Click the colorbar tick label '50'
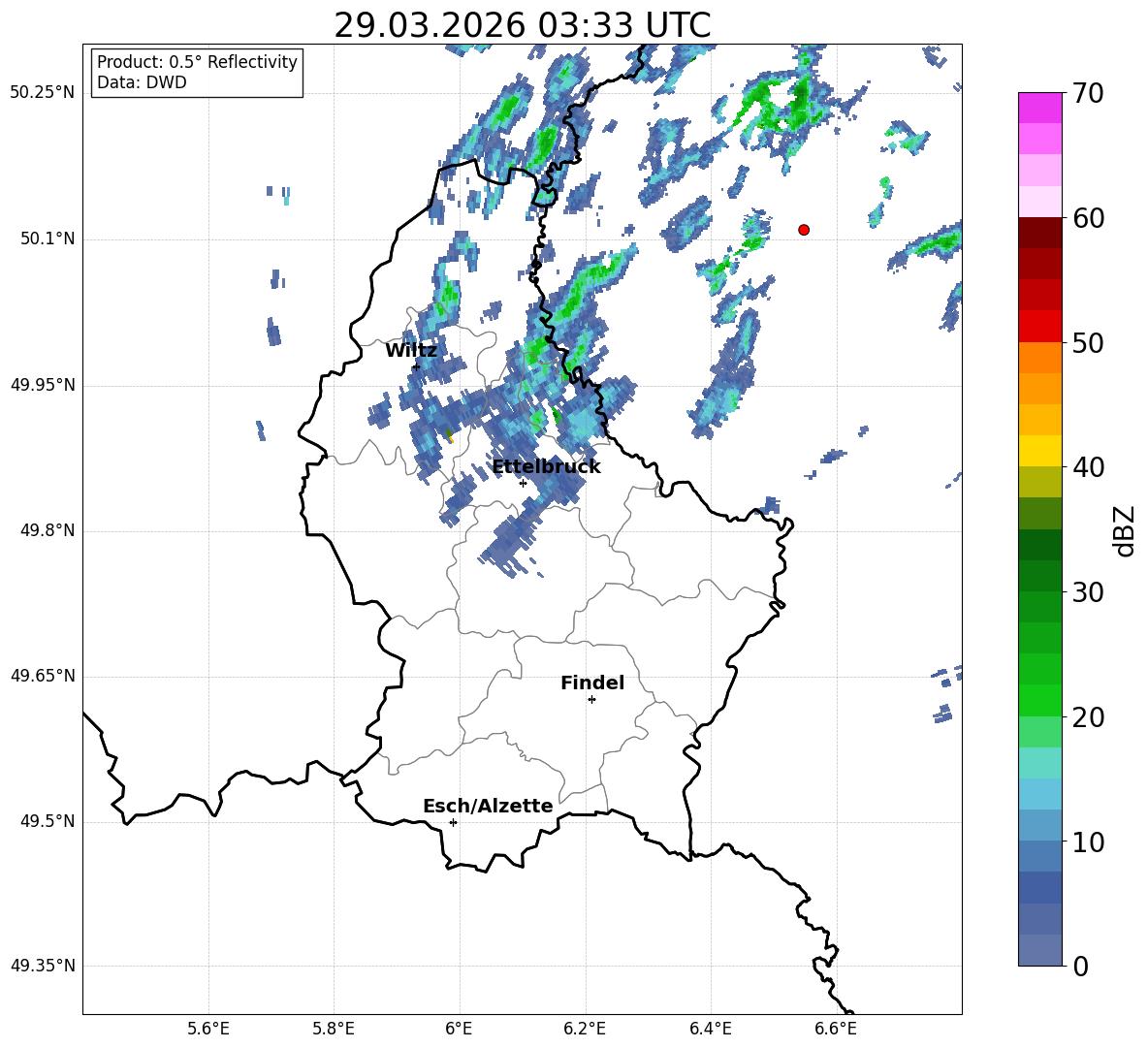 (1088, 343)
